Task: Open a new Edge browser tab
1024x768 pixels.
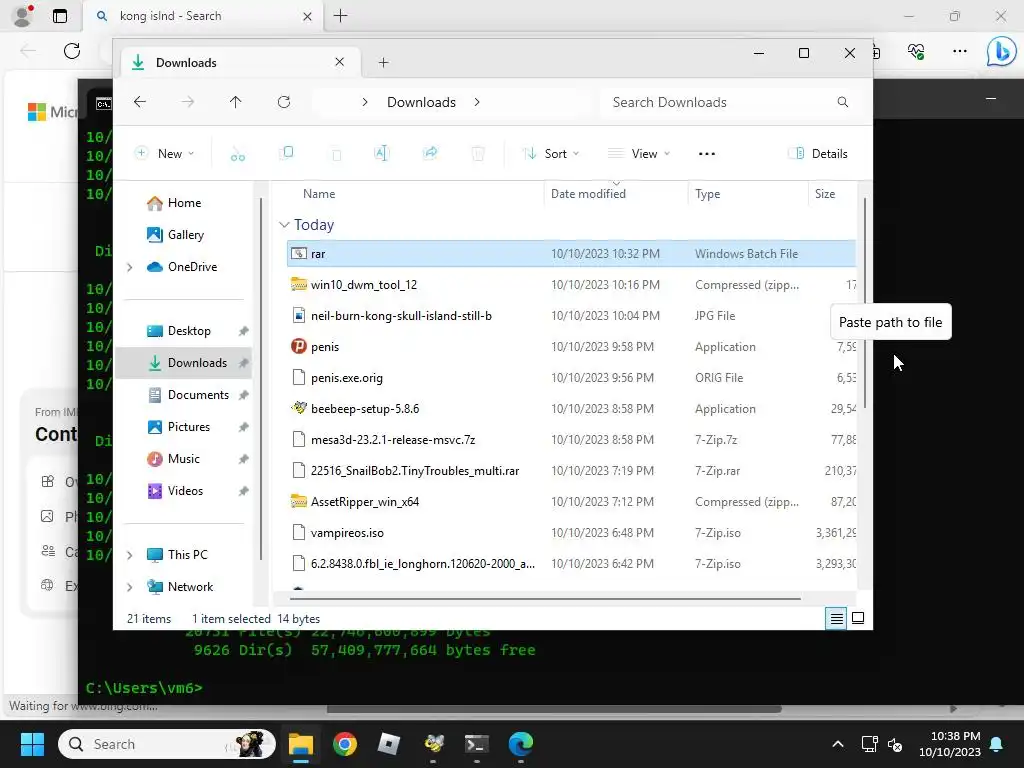Action: 340,16
